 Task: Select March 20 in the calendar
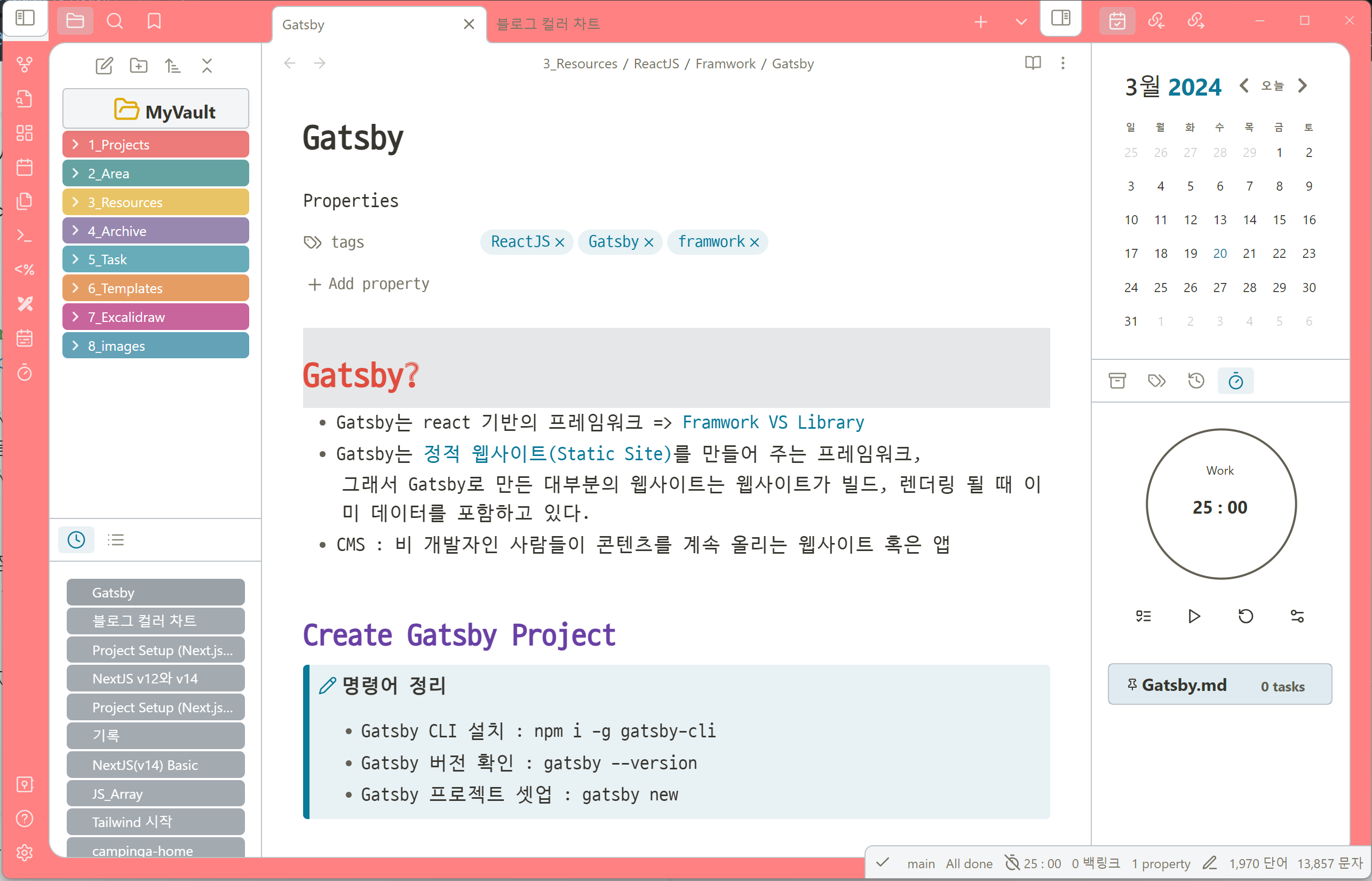tap(1220, 254)
